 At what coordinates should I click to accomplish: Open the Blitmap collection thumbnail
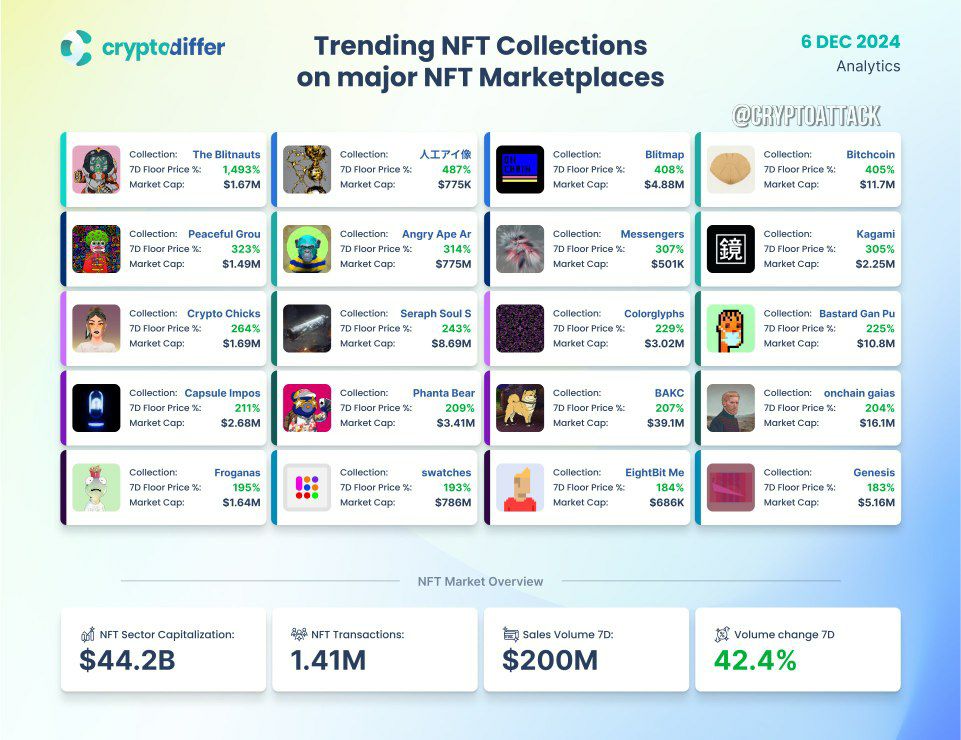click(520, 169)
